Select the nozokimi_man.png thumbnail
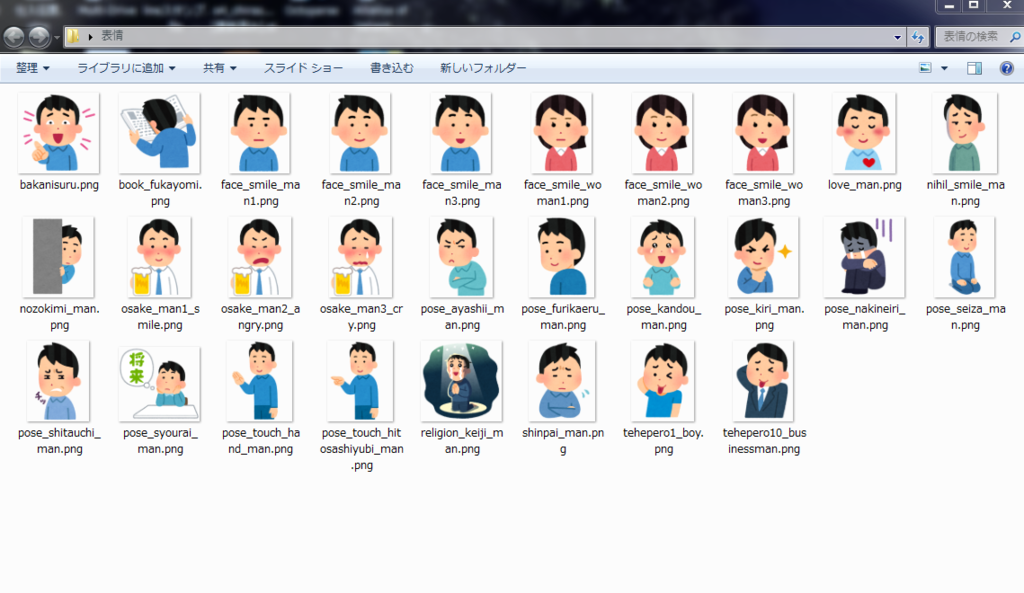The height and width of the screenshot is (593, 1024). [59, 257]
